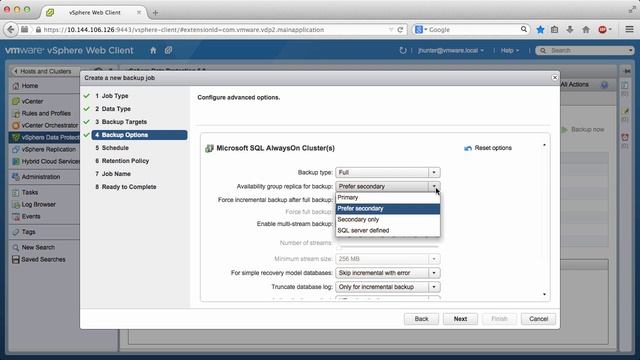Click the vSphere Replication icon
This screenshot has height=360, width=640.
tap(16, 149)
